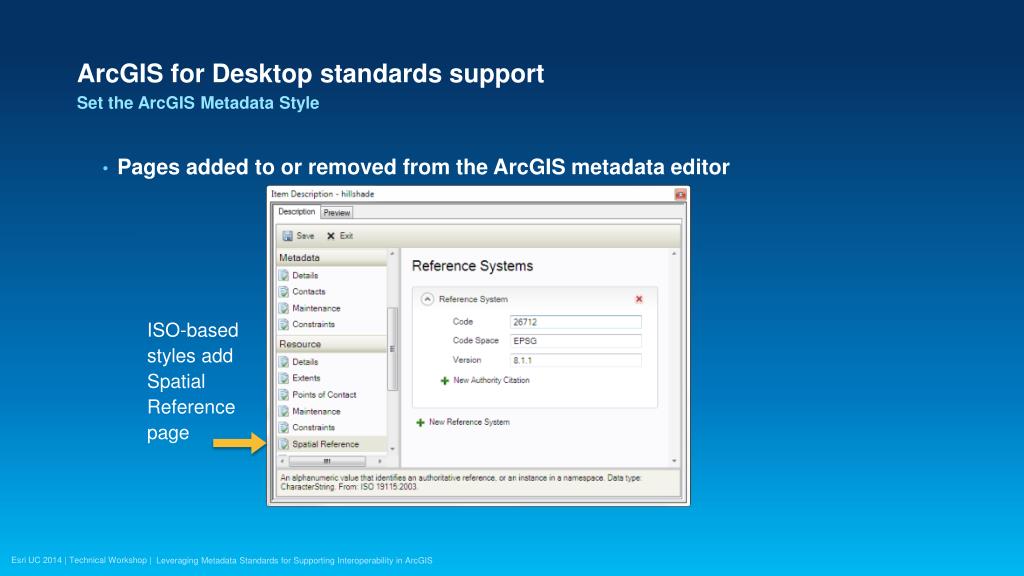The image size is (1024, 576).
Task: Click the page list vertical scrollbar thumb
Action: click(x=392, y=349)
